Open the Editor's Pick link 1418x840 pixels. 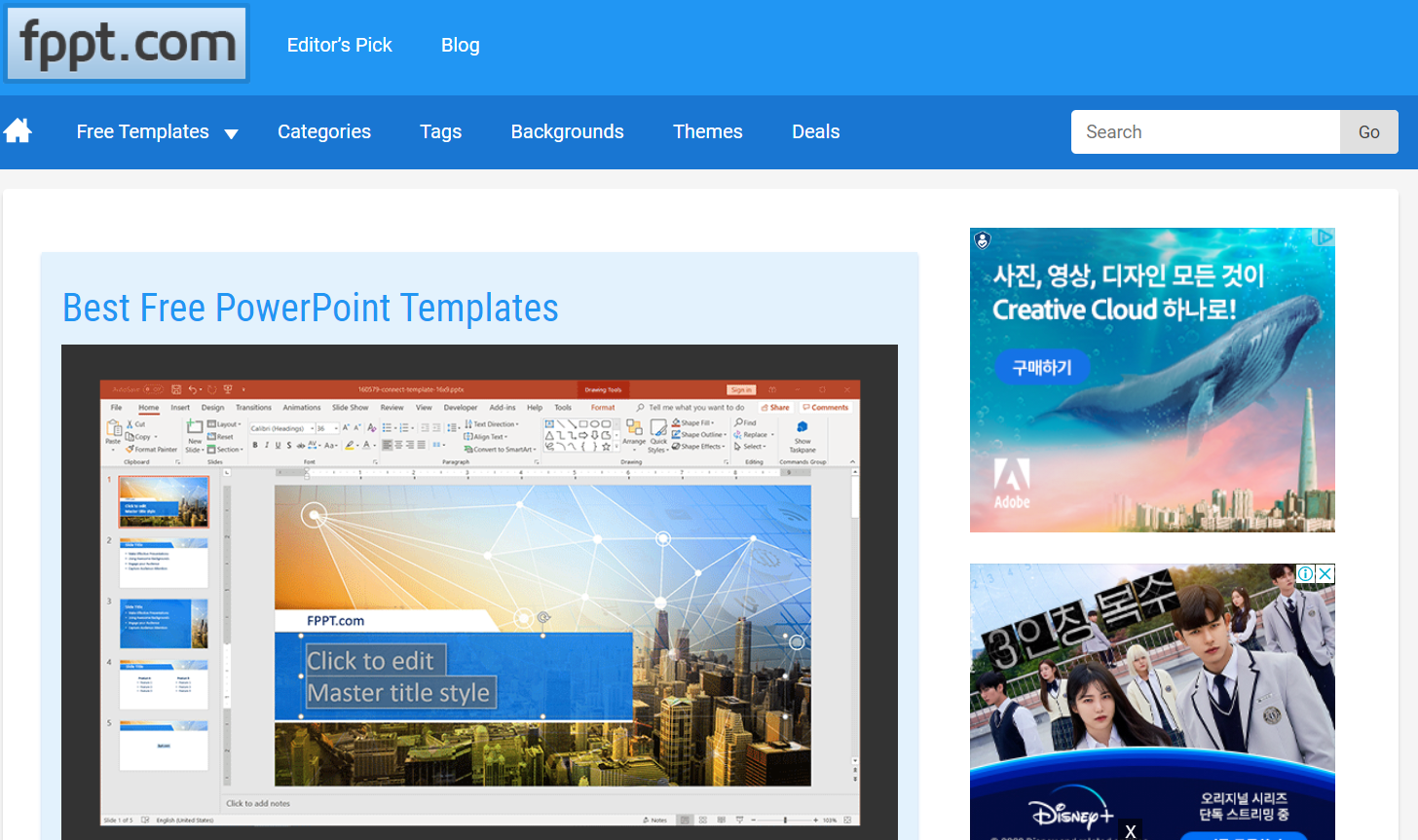[x=339, y=45]
